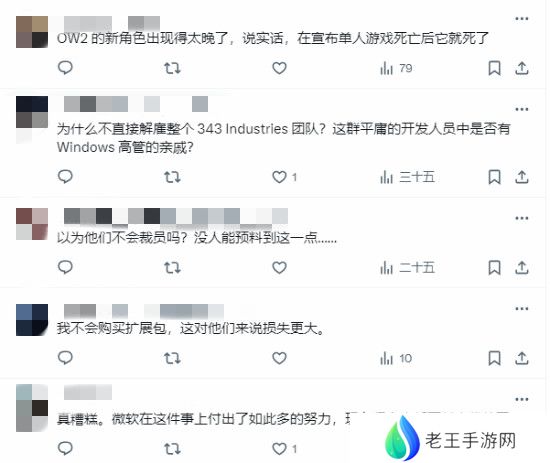Image resolution: width=550 pixels, height=463 pixels.
Task: Open the 343 Industries comment text
Action: (283, 138)
